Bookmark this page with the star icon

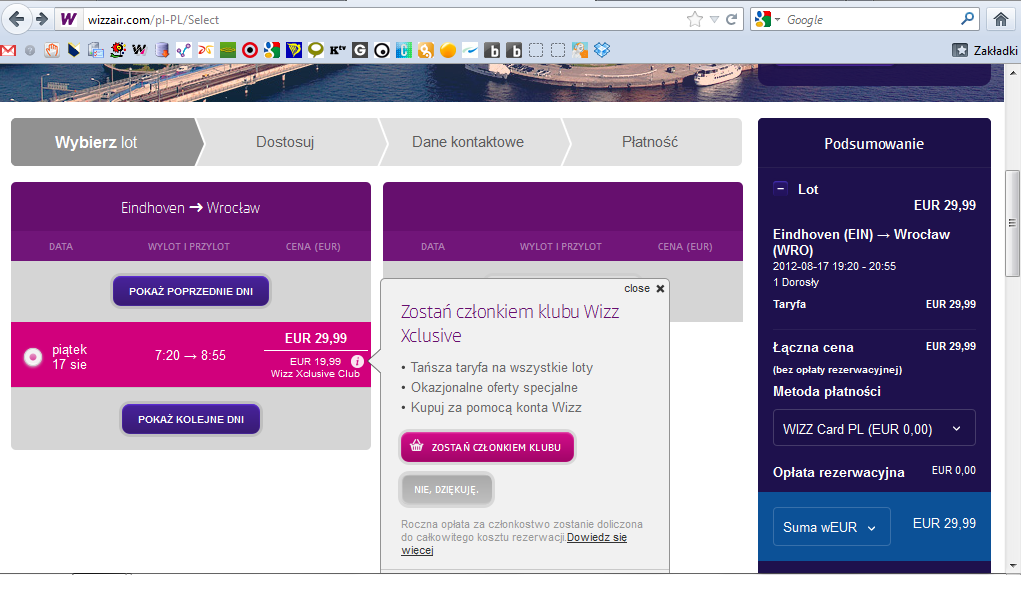tap(695, 20)
